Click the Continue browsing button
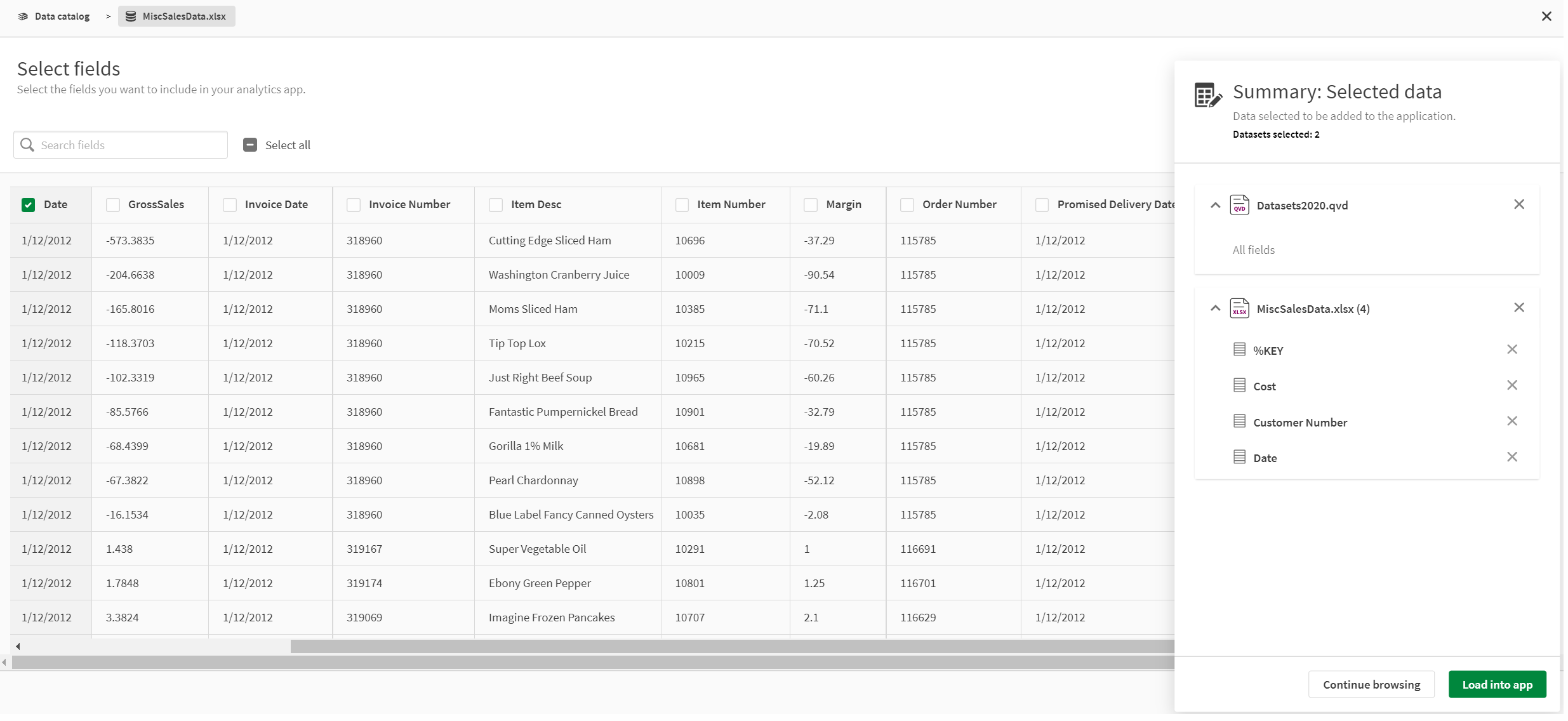Screen dimensions: 1568x721 (1371, 685)
